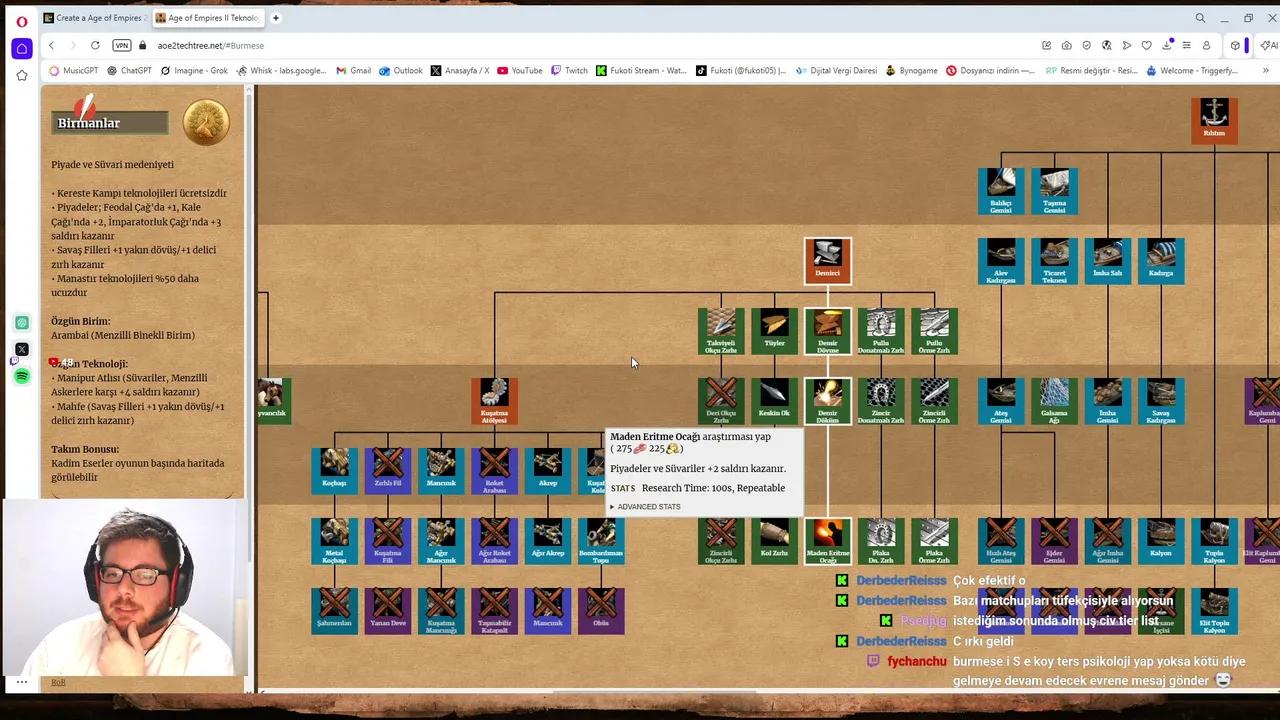Click the Mancınık unit icon
The image size is (1280, 720).
tap(441, 471)
